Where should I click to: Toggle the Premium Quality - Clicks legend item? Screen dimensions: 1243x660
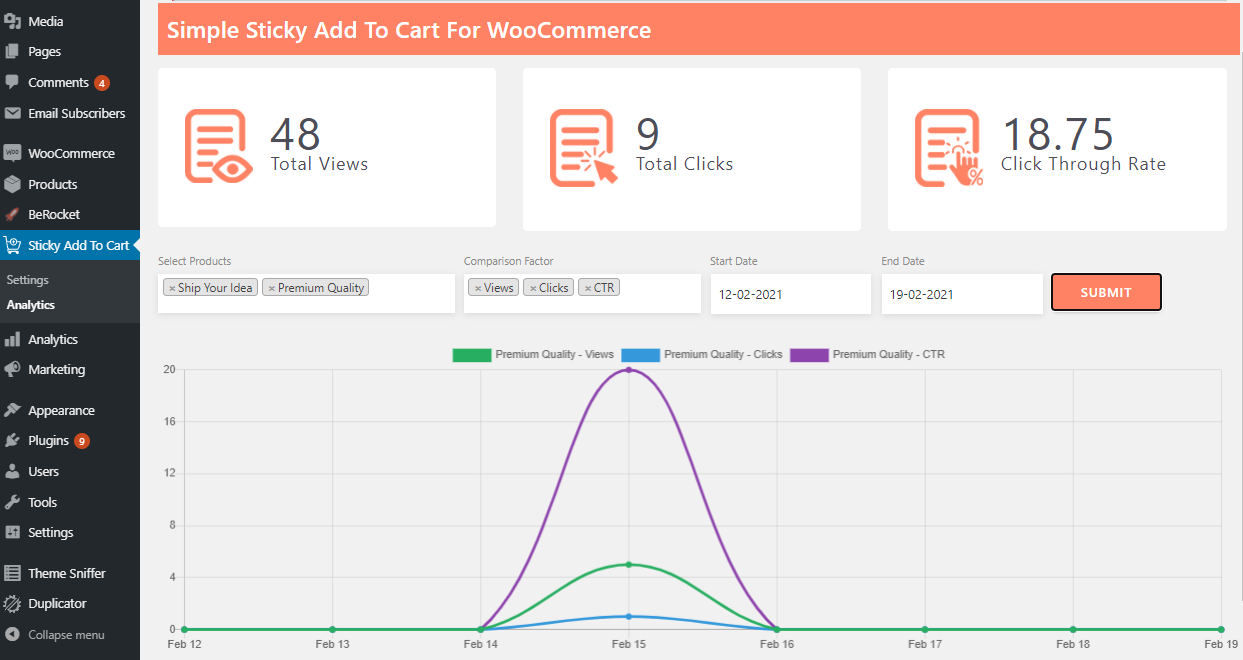point(702,354)
